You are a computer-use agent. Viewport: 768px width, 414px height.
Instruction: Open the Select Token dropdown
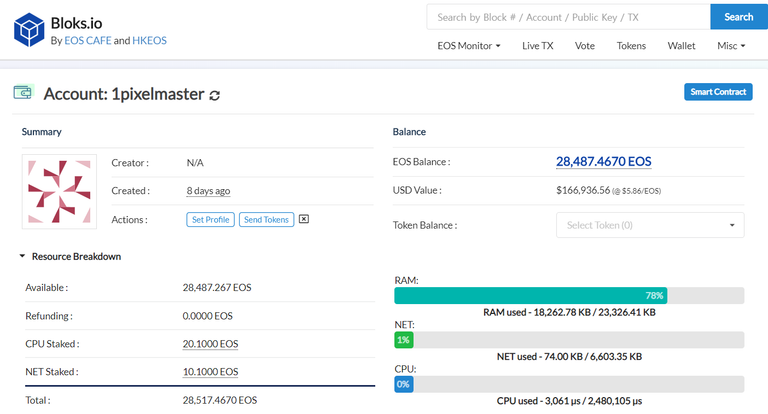[x=650, y=225]
